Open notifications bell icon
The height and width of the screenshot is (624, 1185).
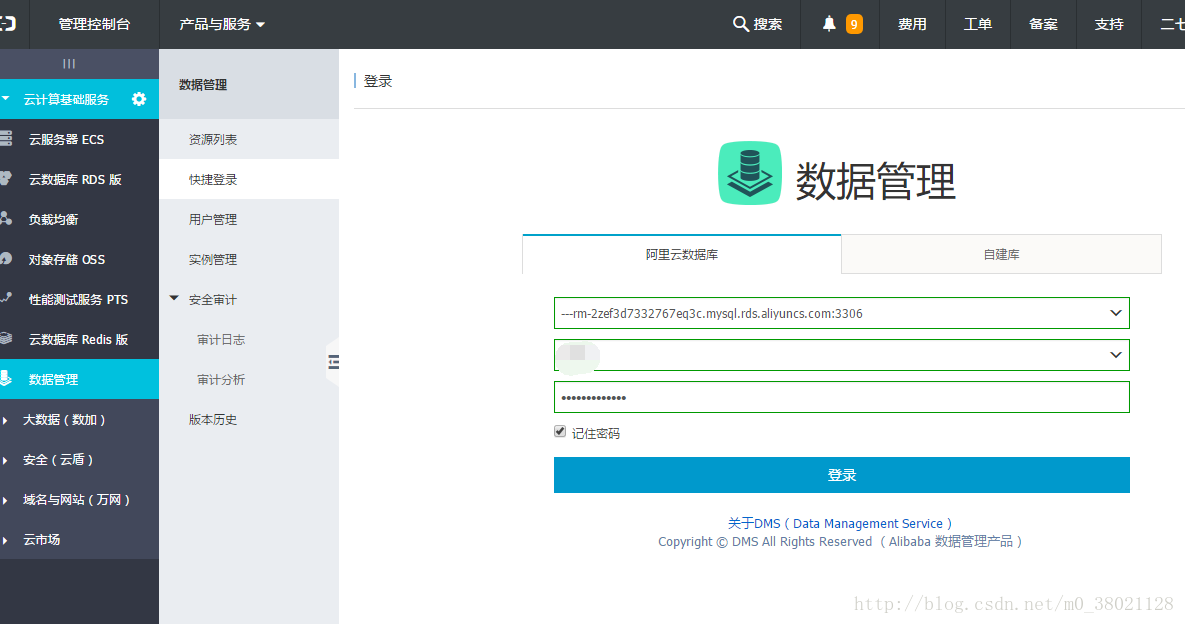pos(829,24)
